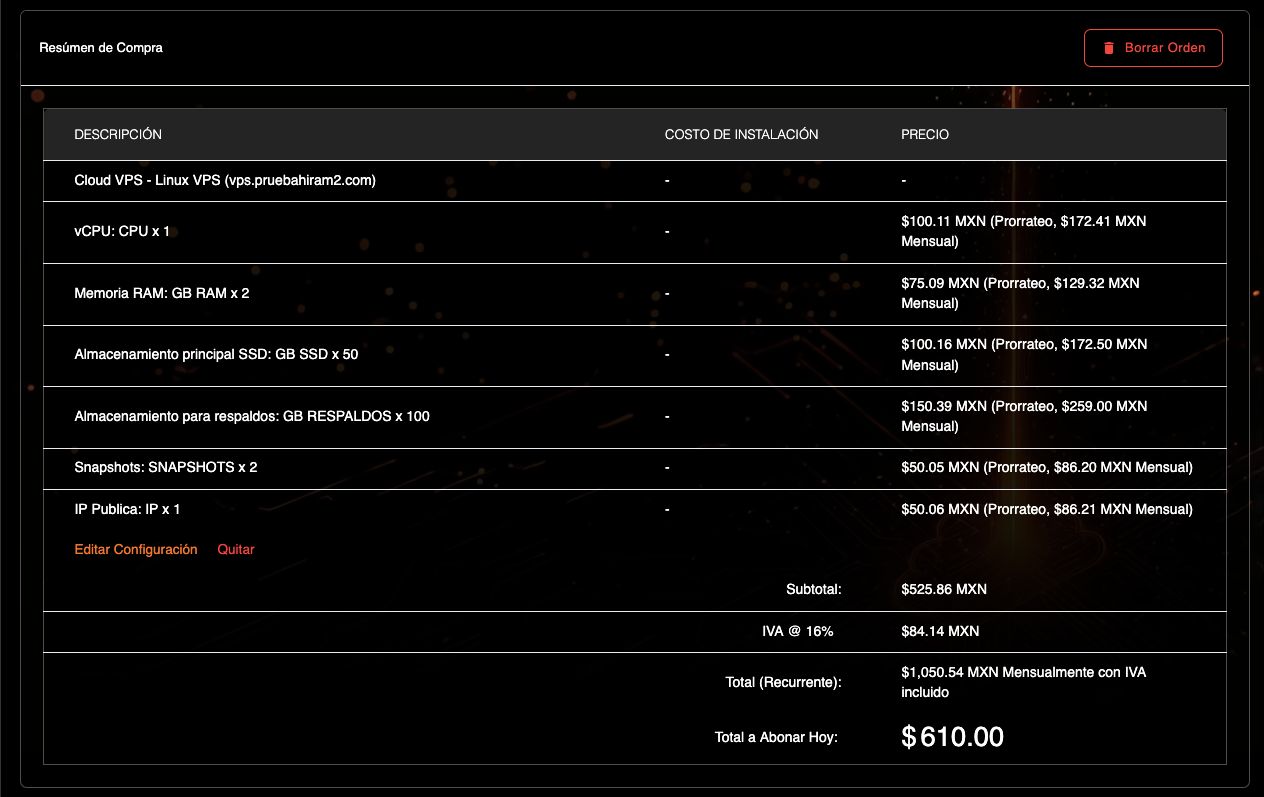Image resolution: width=1264 pixels, height=797 pixels.
Task: Select the Resúmen de Compra heading
Action: pyautogui.click(x=101, y=48)
